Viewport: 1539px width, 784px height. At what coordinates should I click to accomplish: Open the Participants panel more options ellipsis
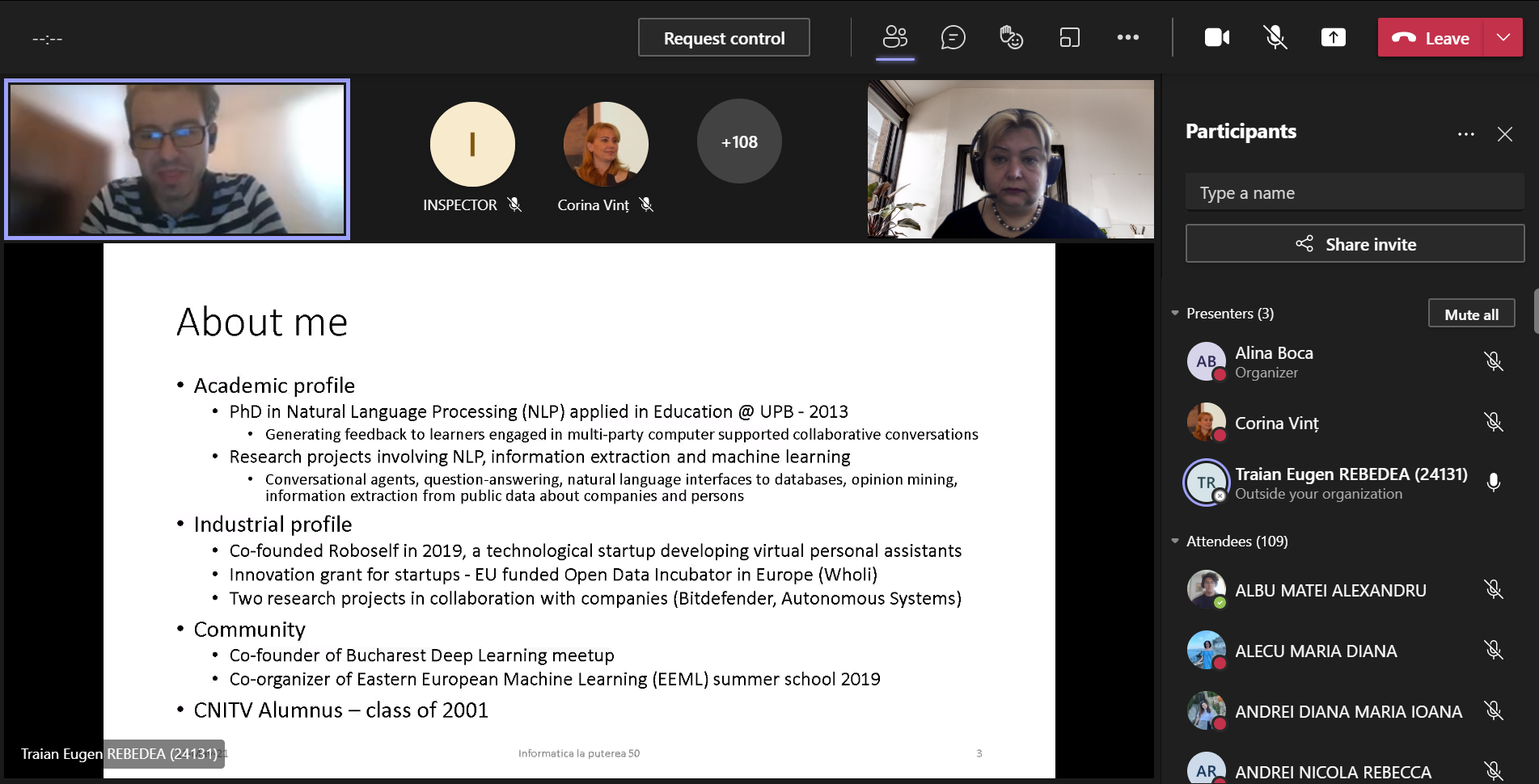[x=1465, y=134]
